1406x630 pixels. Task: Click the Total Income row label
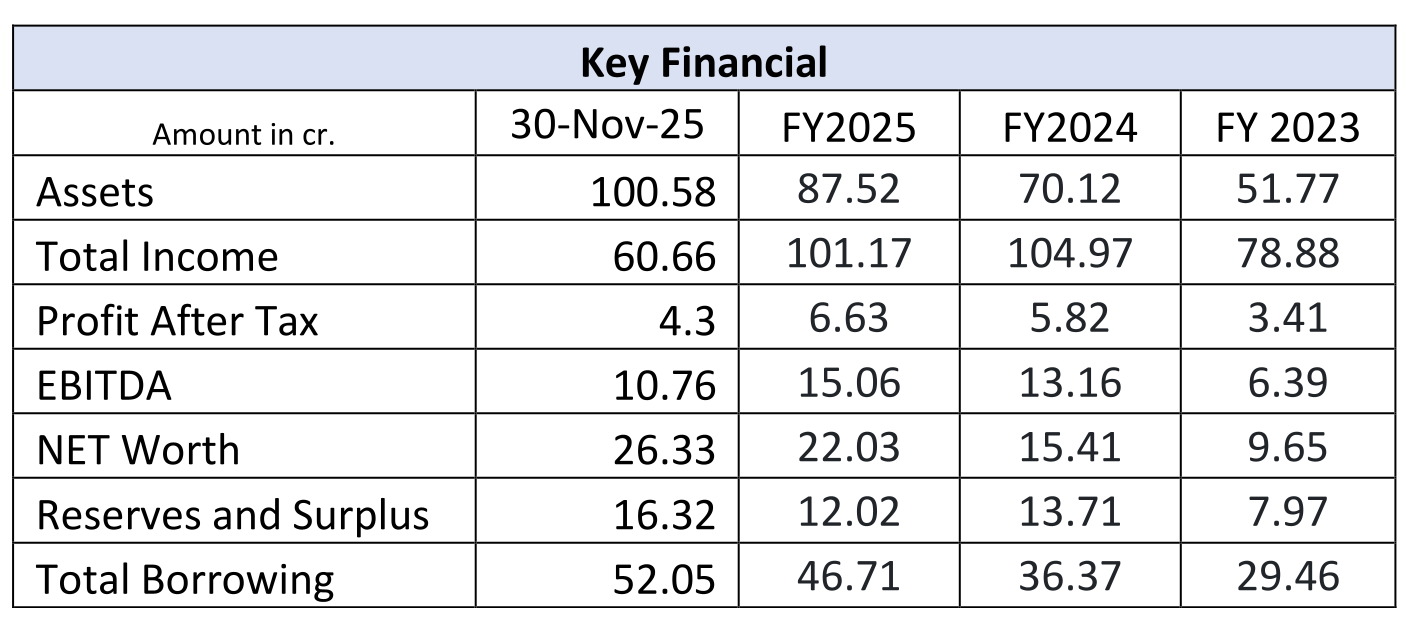[x=157, y=257]
